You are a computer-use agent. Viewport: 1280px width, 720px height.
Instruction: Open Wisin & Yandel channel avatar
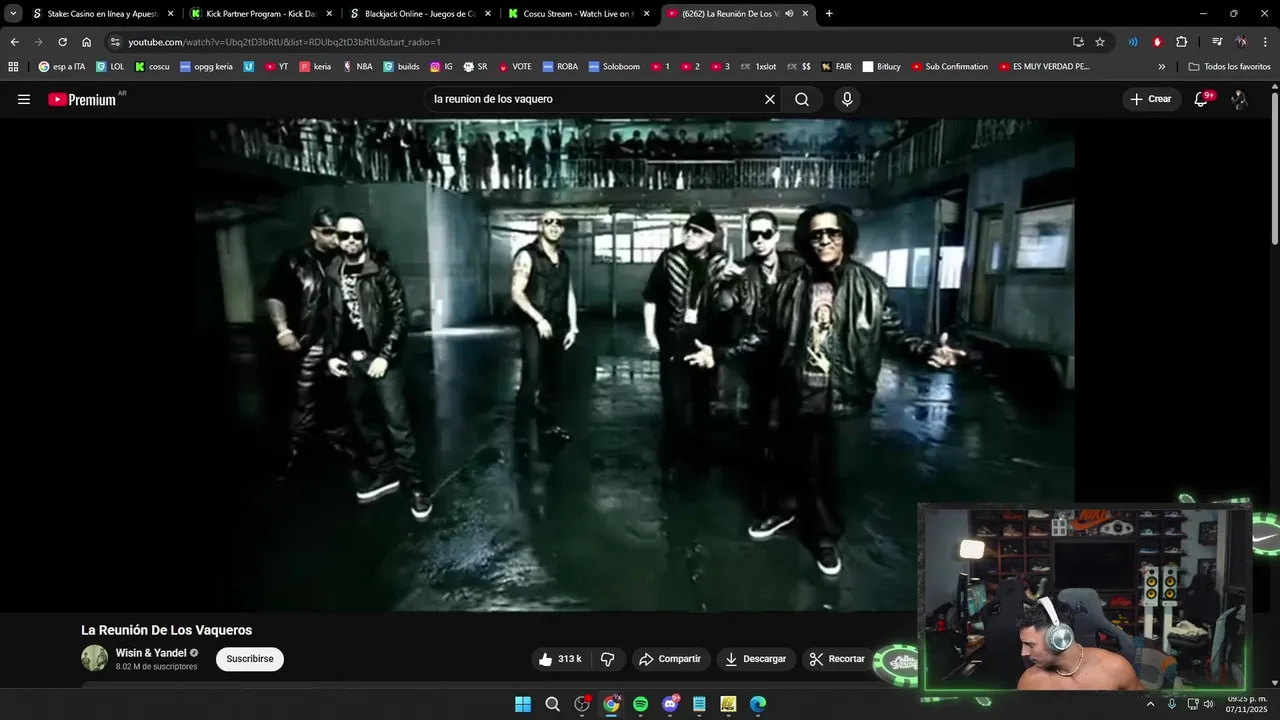point(95,658)
